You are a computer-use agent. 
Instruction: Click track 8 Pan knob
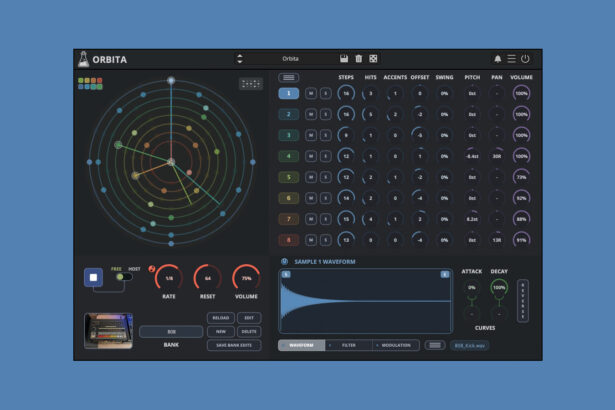pyautogui.click(x=497, y=240)
